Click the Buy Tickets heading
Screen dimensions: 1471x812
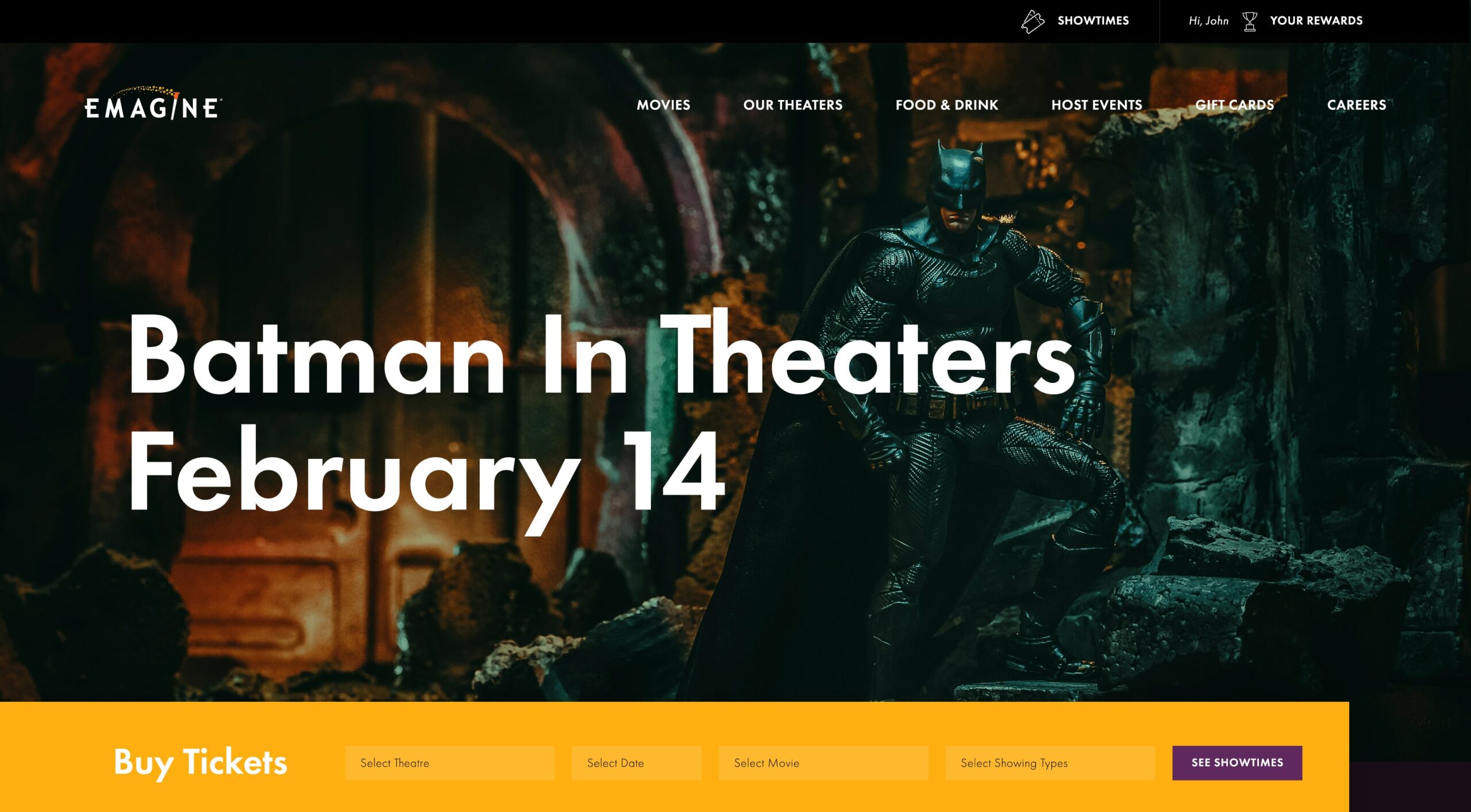click(x=200, y=763)
